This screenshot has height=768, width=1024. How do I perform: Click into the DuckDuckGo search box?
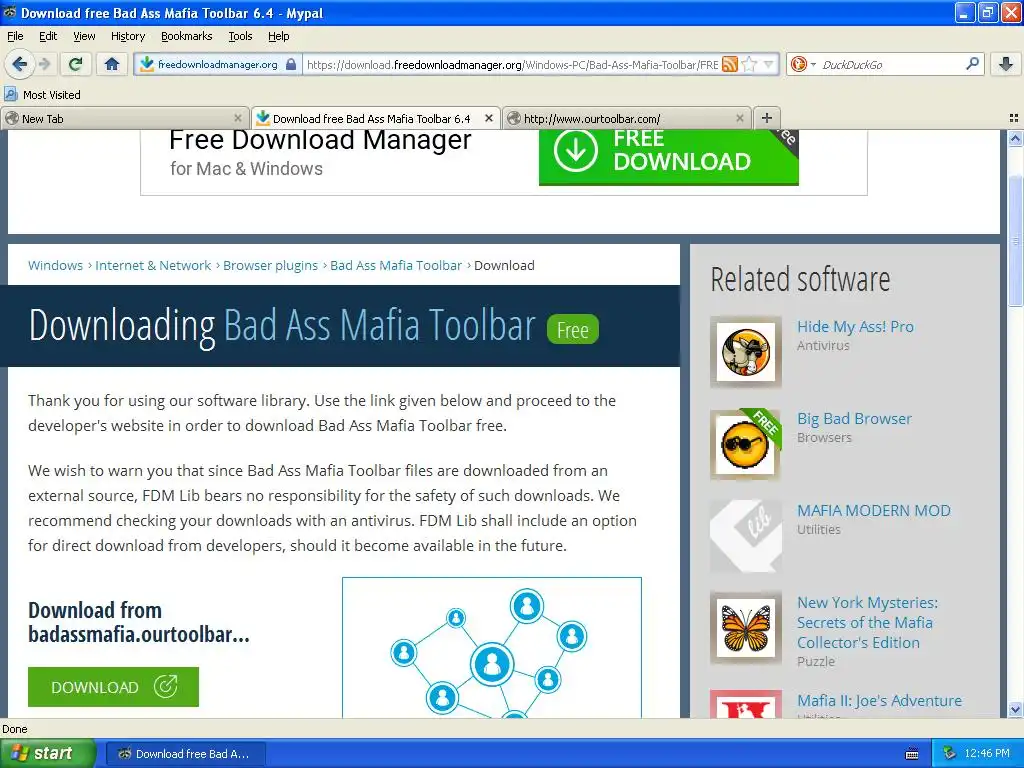point(891,64)
